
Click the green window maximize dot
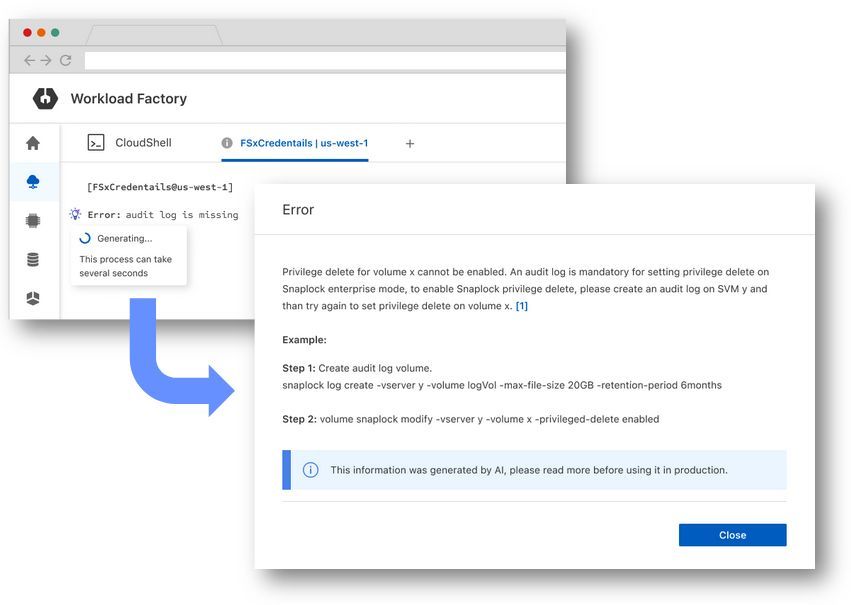[x=55, y=33]
